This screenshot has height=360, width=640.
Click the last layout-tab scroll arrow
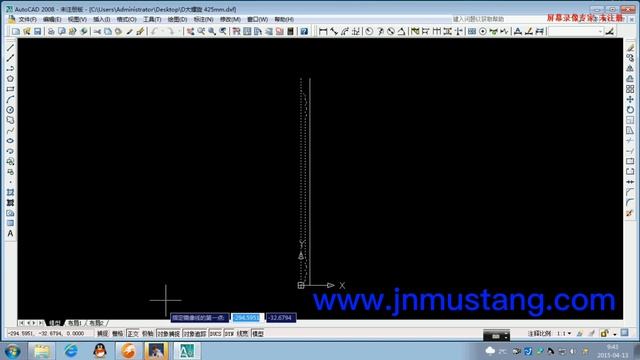point(40,323)
